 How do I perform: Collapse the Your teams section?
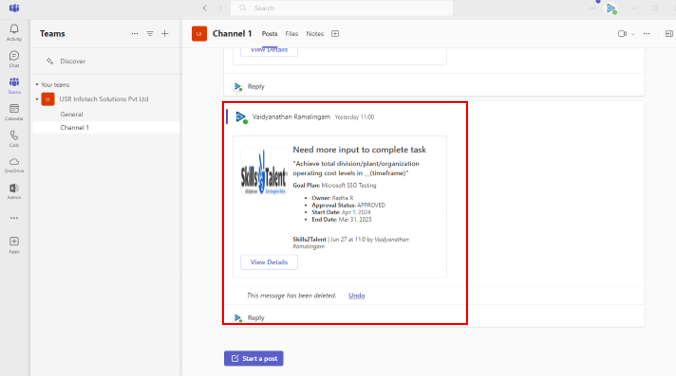[37, 85]
